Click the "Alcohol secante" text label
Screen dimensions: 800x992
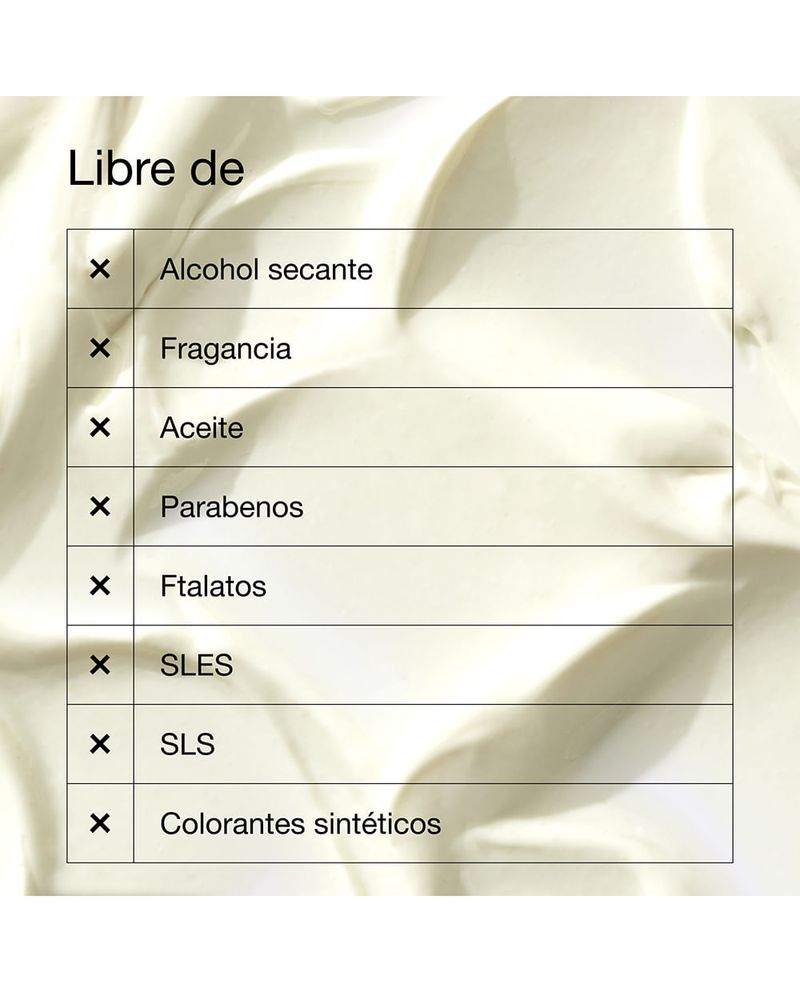click(266, 269)
